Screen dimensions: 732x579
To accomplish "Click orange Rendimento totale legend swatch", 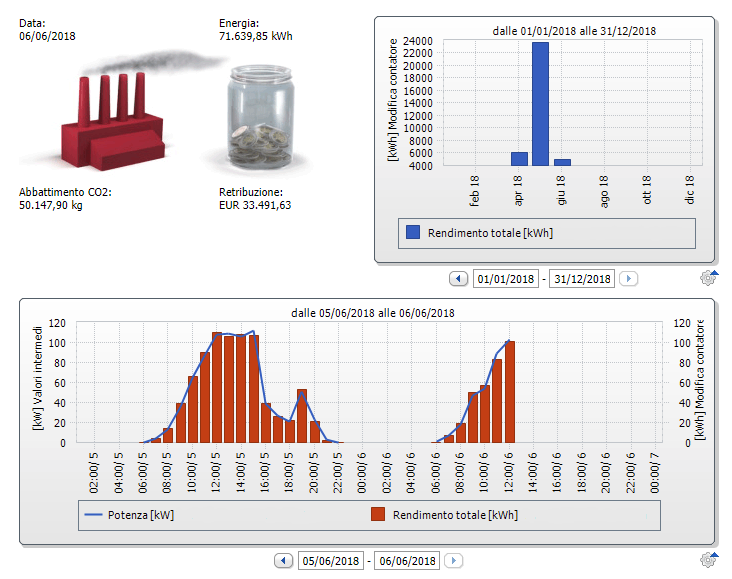I will point(378,514).
